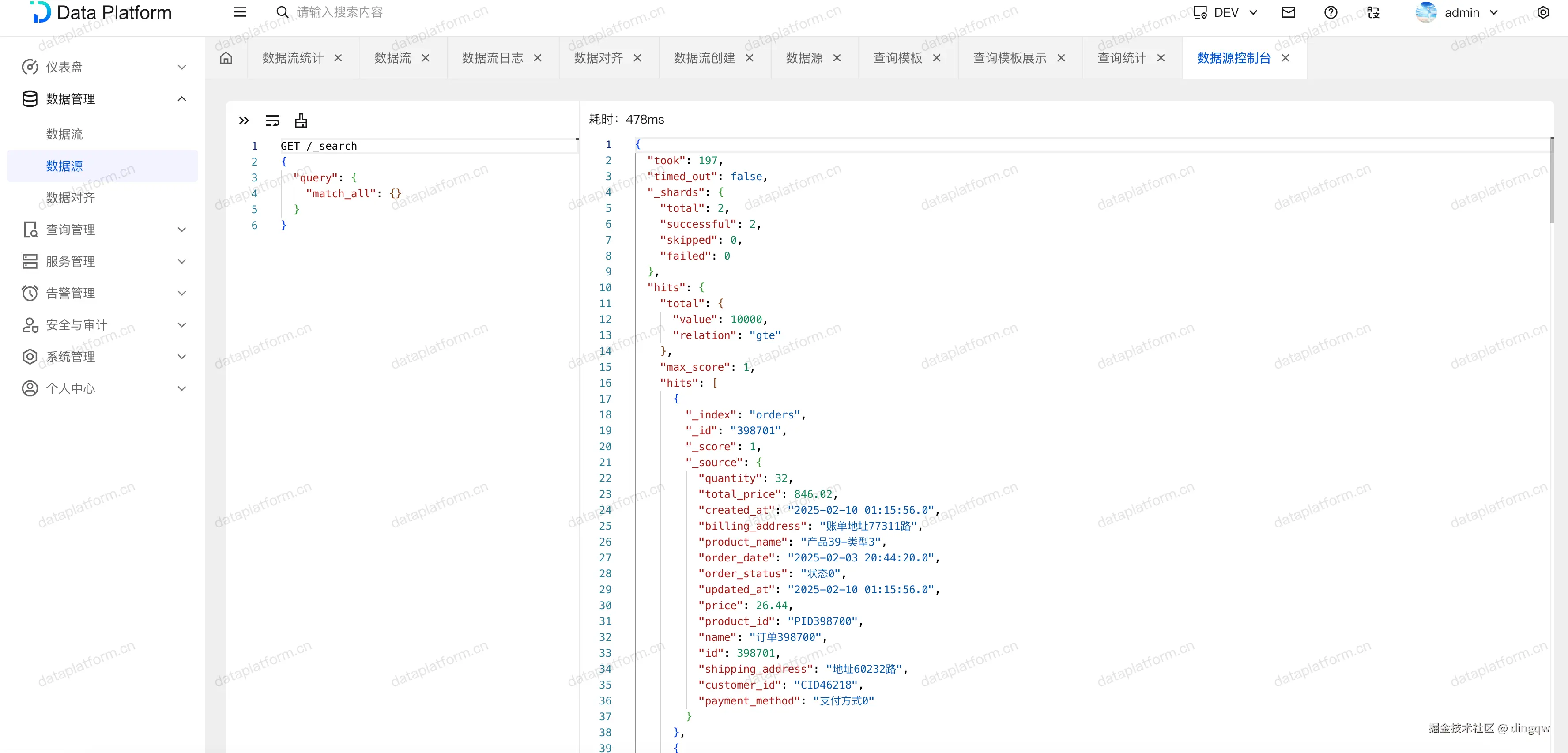Open the help question mark icon
Image resolution: width=1568 pixels, height=753 pixels.
1331,12
